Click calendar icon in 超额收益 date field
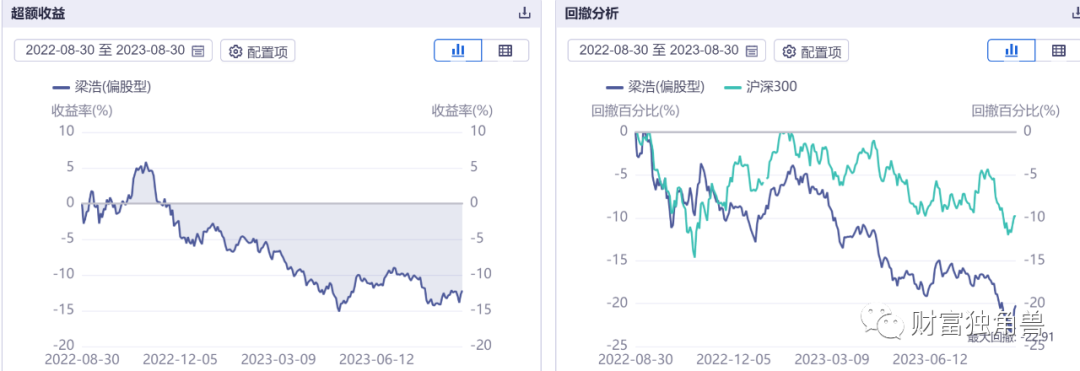 click(198, 50)
